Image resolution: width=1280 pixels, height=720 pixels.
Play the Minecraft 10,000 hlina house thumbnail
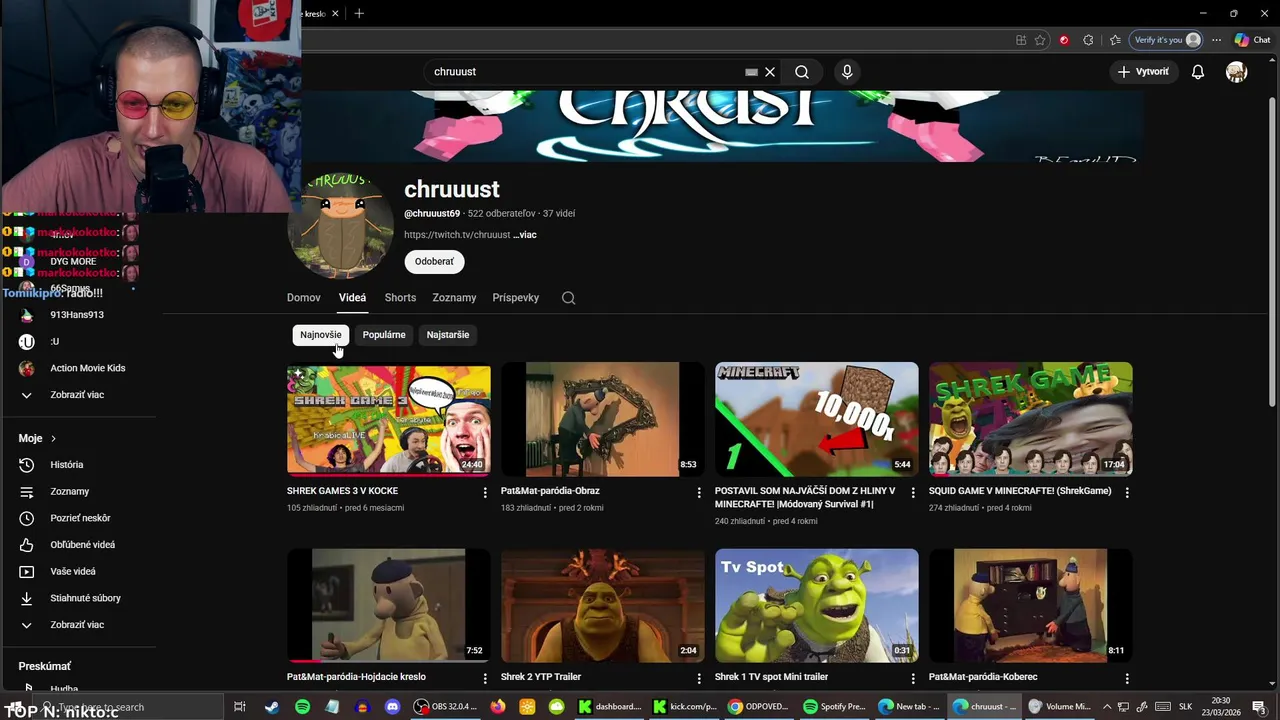(817, 419)
